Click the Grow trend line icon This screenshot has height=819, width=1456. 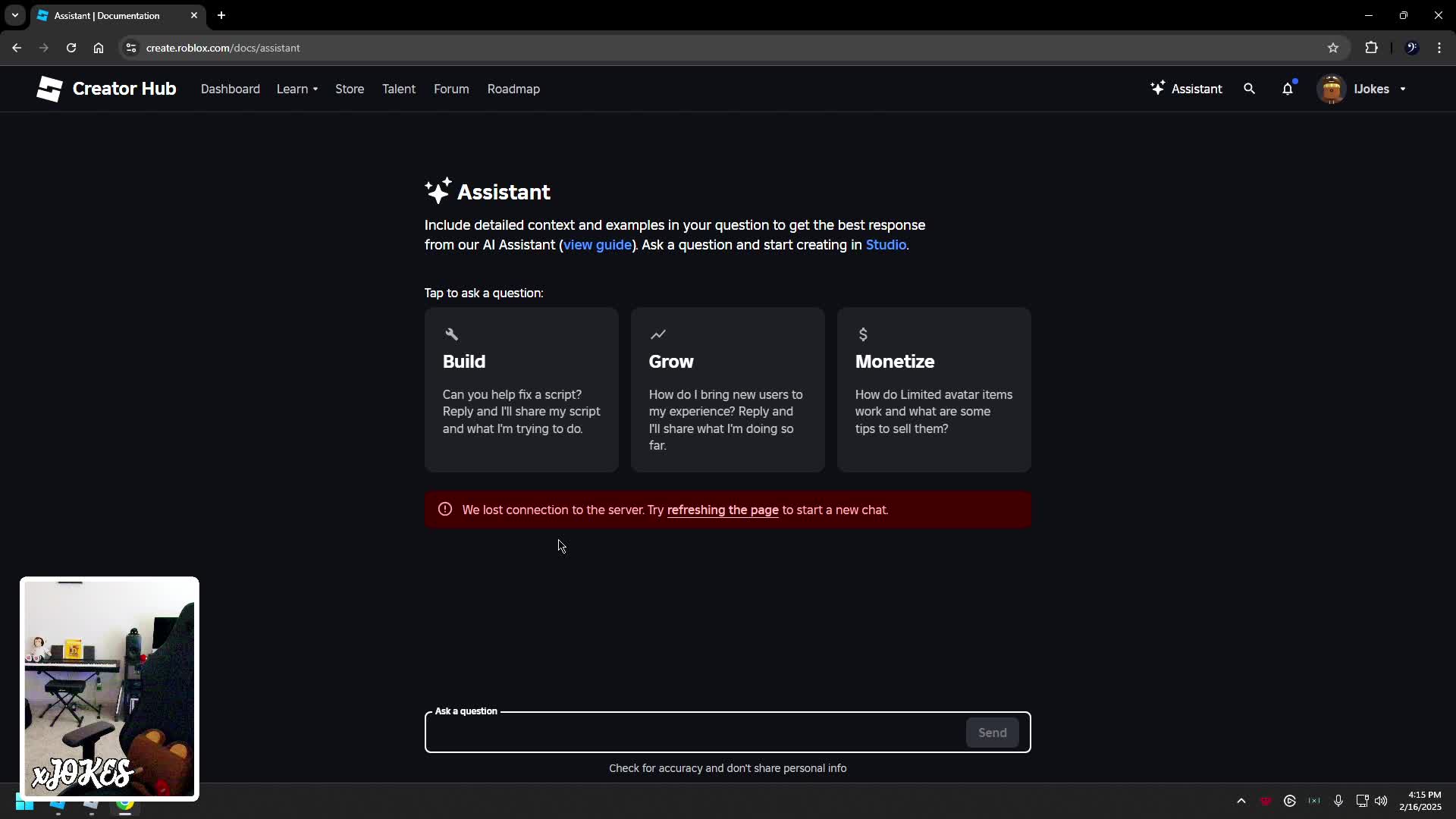tap(657, 334)
